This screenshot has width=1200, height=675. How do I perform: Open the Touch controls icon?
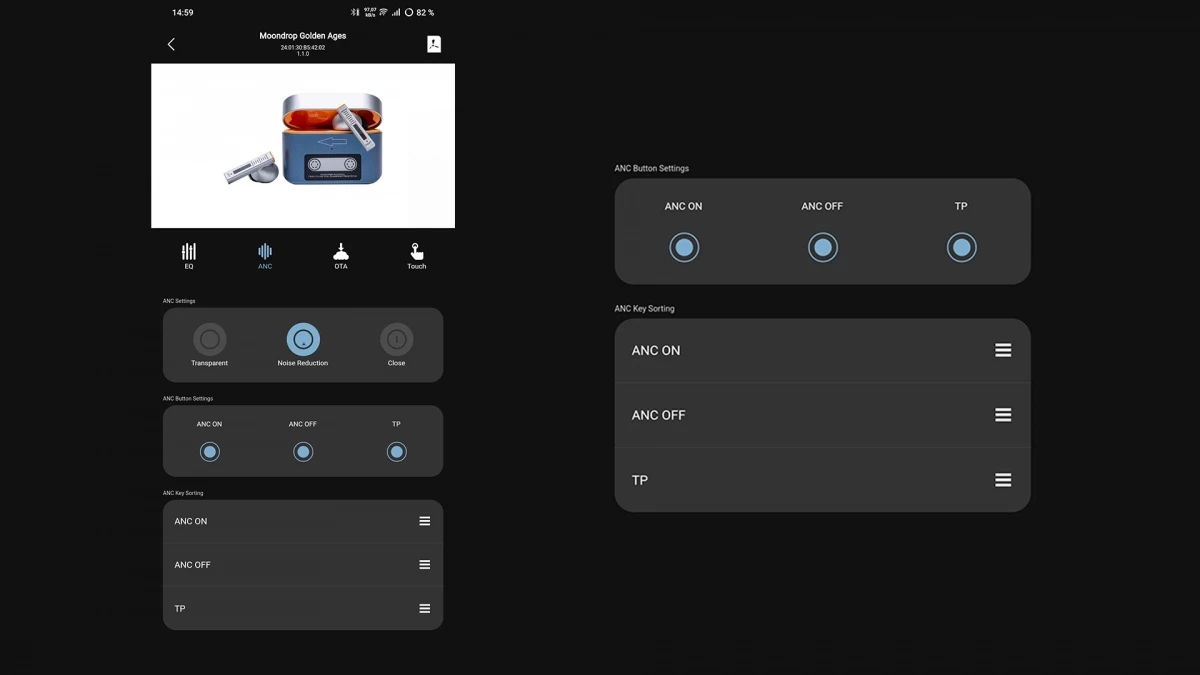pos(417,252)
